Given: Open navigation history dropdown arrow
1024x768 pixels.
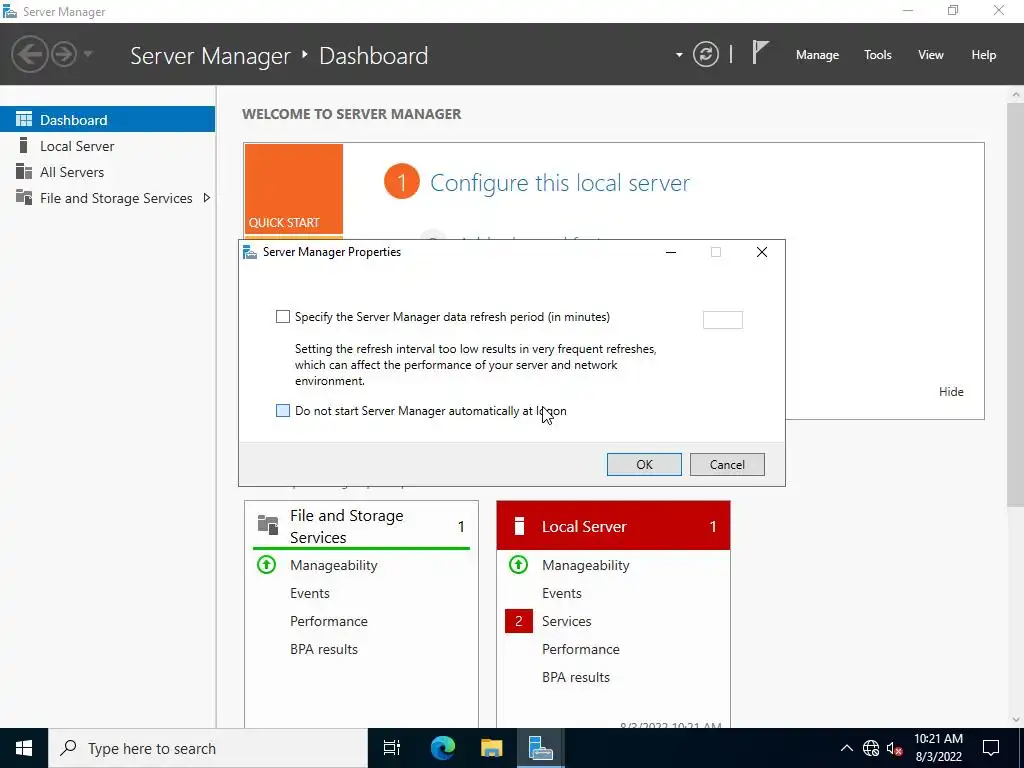Looking at the screenshot, I should coord(88,54).
